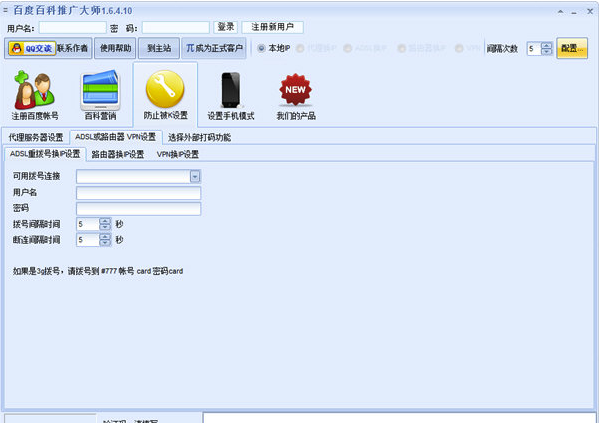Click the 3g拨号 hint text line
This screenshot has width=601, height=423.
click(98, 271)
